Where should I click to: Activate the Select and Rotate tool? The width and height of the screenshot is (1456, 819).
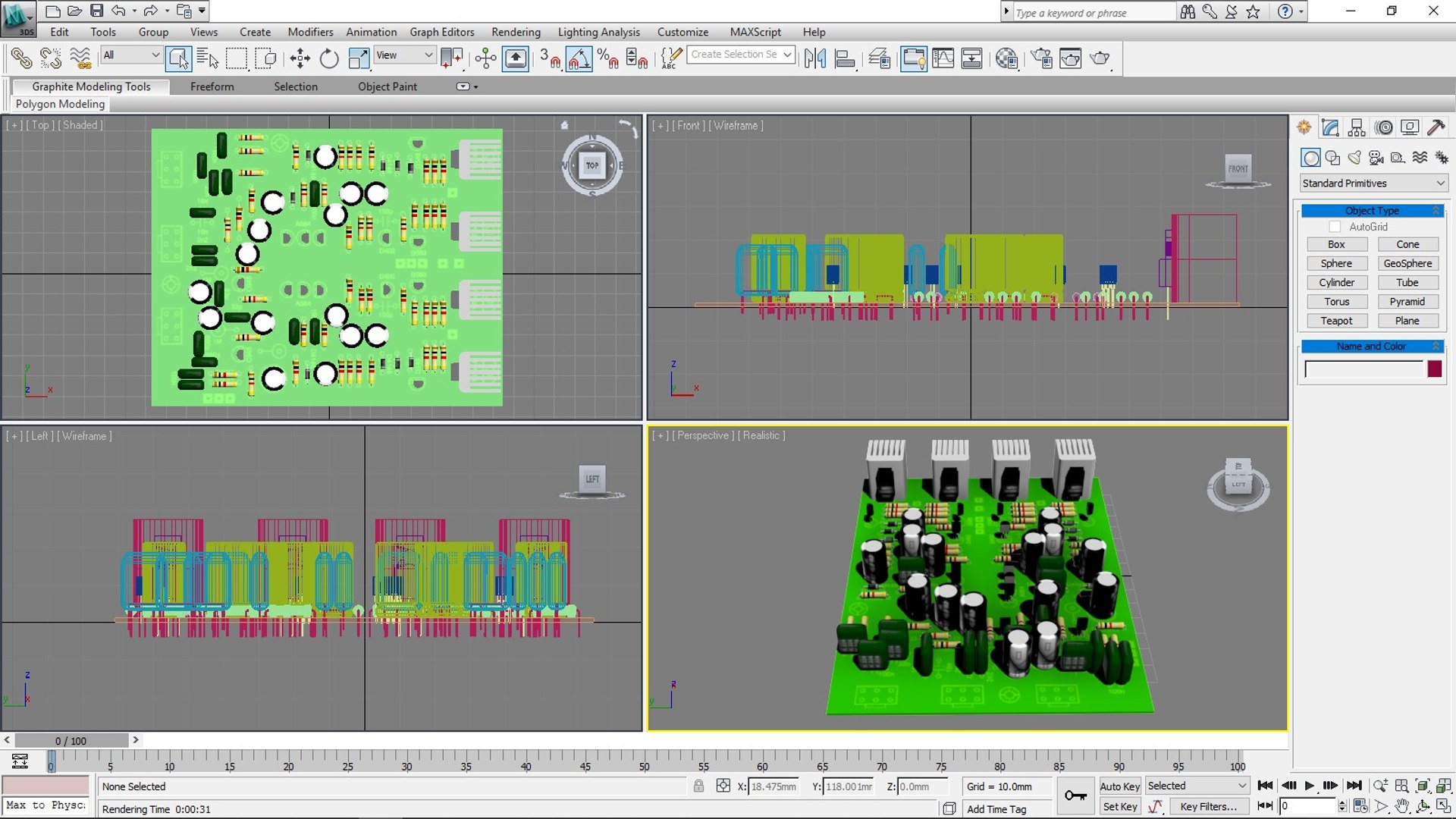[328, 58]
